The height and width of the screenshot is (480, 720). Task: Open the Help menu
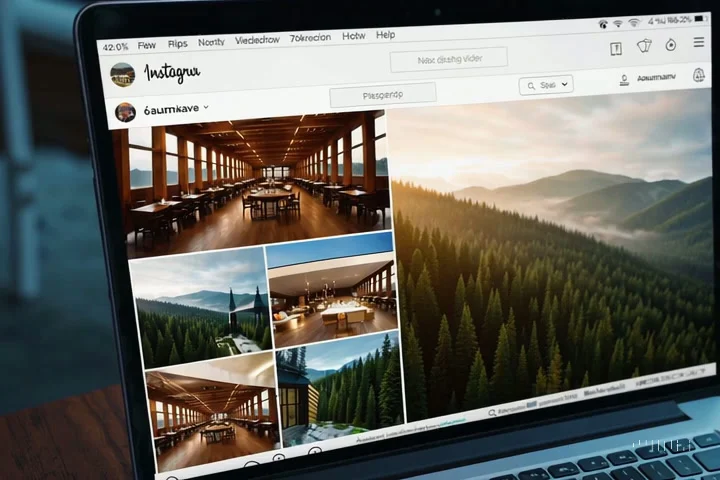click(x=385, y=35)
